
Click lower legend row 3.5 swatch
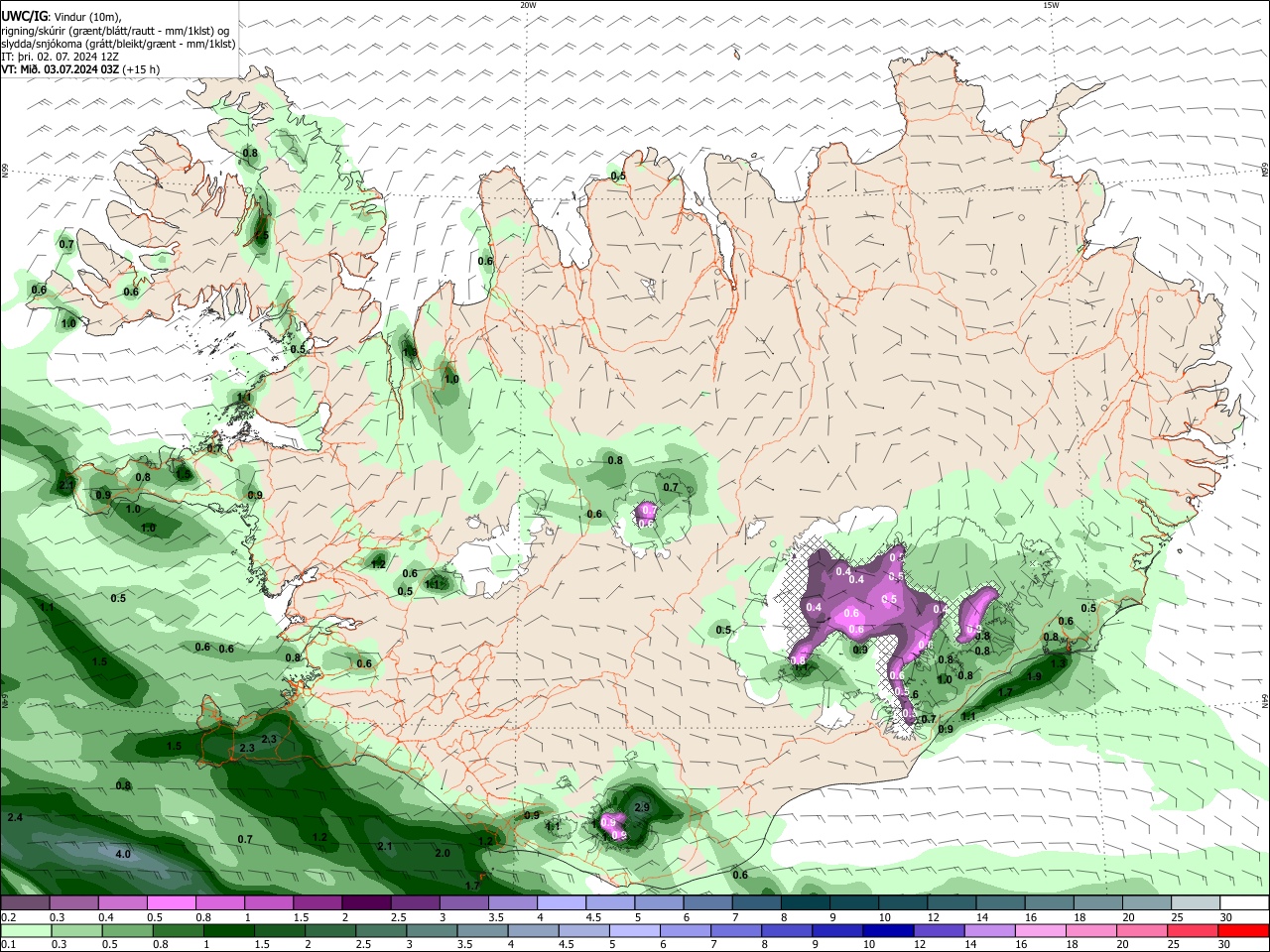tap(484, 930)
